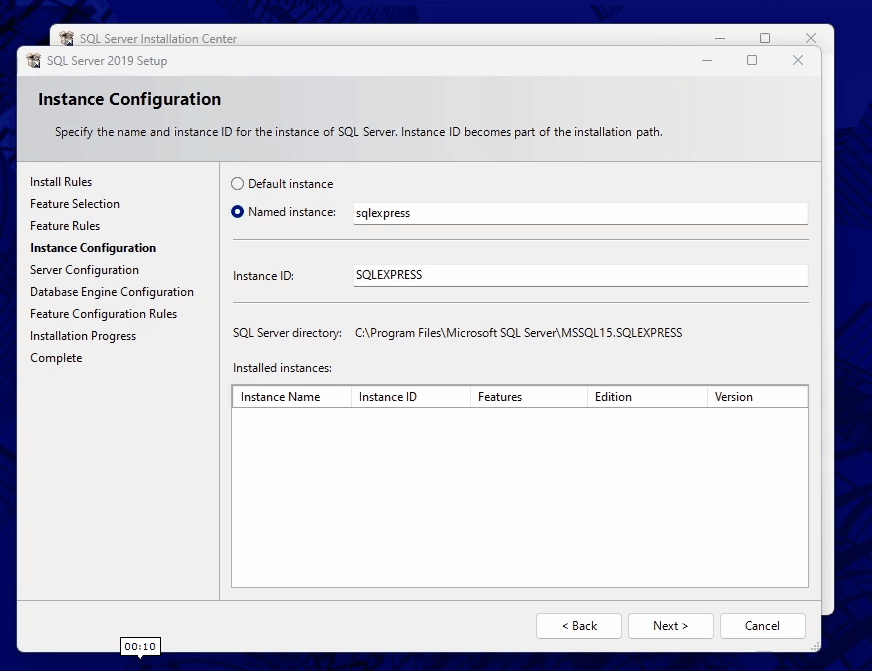Minimize the SQL Server 2019 Setup window
This screenshot has width=872, height=671.
pos(707,60)
